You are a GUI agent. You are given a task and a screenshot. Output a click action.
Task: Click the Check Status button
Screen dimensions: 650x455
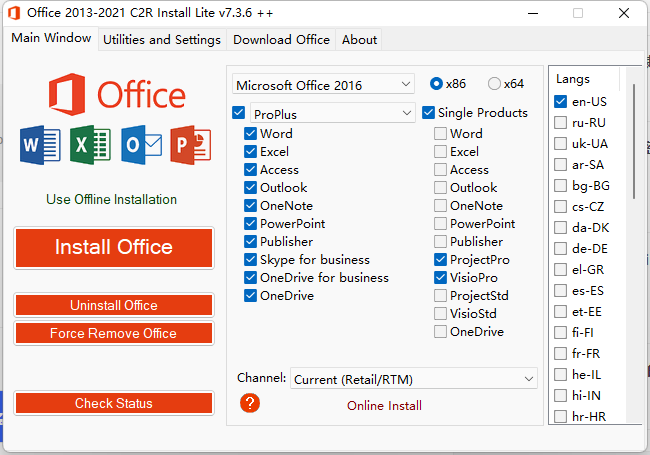tap(114, 403)
